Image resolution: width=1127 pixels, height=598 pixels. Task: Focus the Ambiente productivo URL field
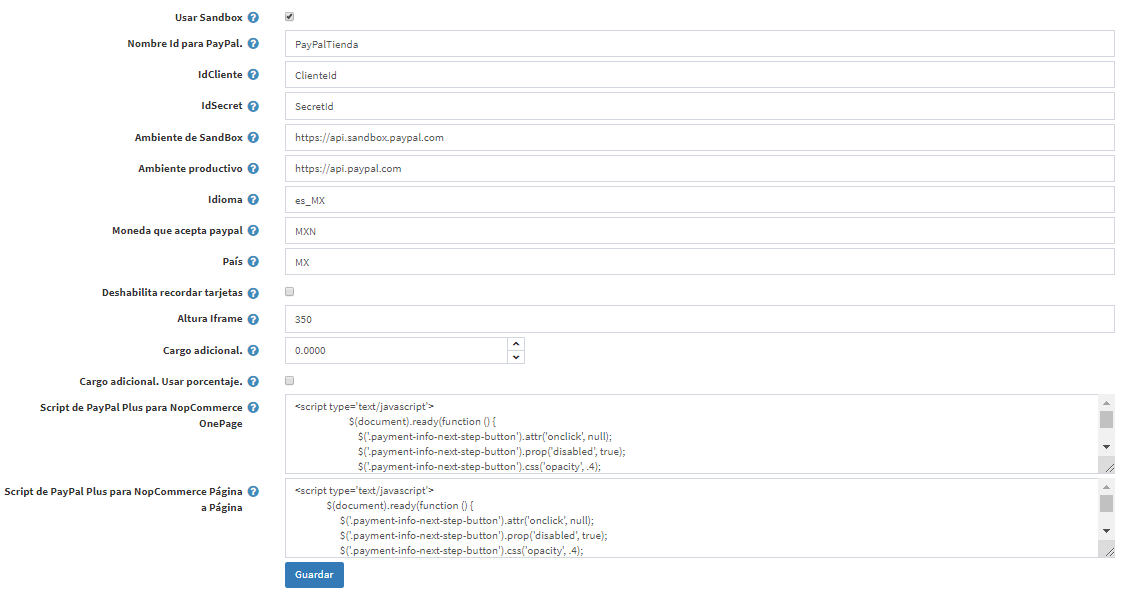point(699,168)
